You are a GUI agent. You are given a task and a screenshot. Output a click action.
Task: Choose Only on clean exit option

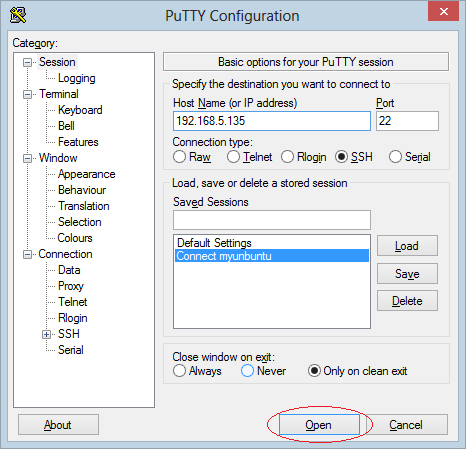pyautogui.click(x=314, y=371)
